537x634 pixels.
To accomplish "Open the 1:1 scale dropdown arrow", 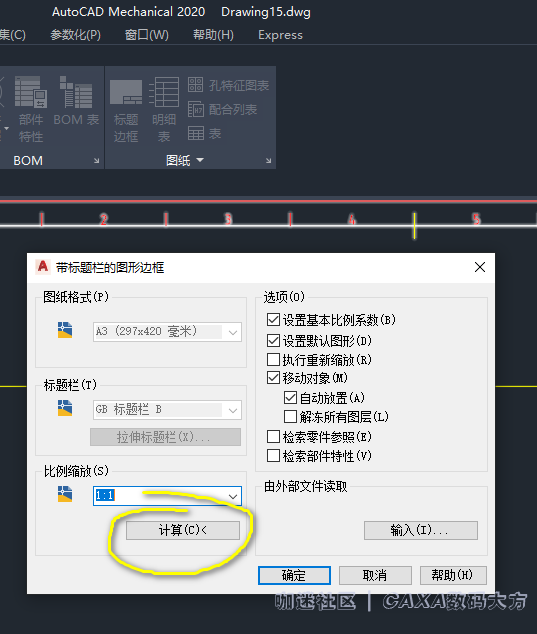I will point(233,496).
